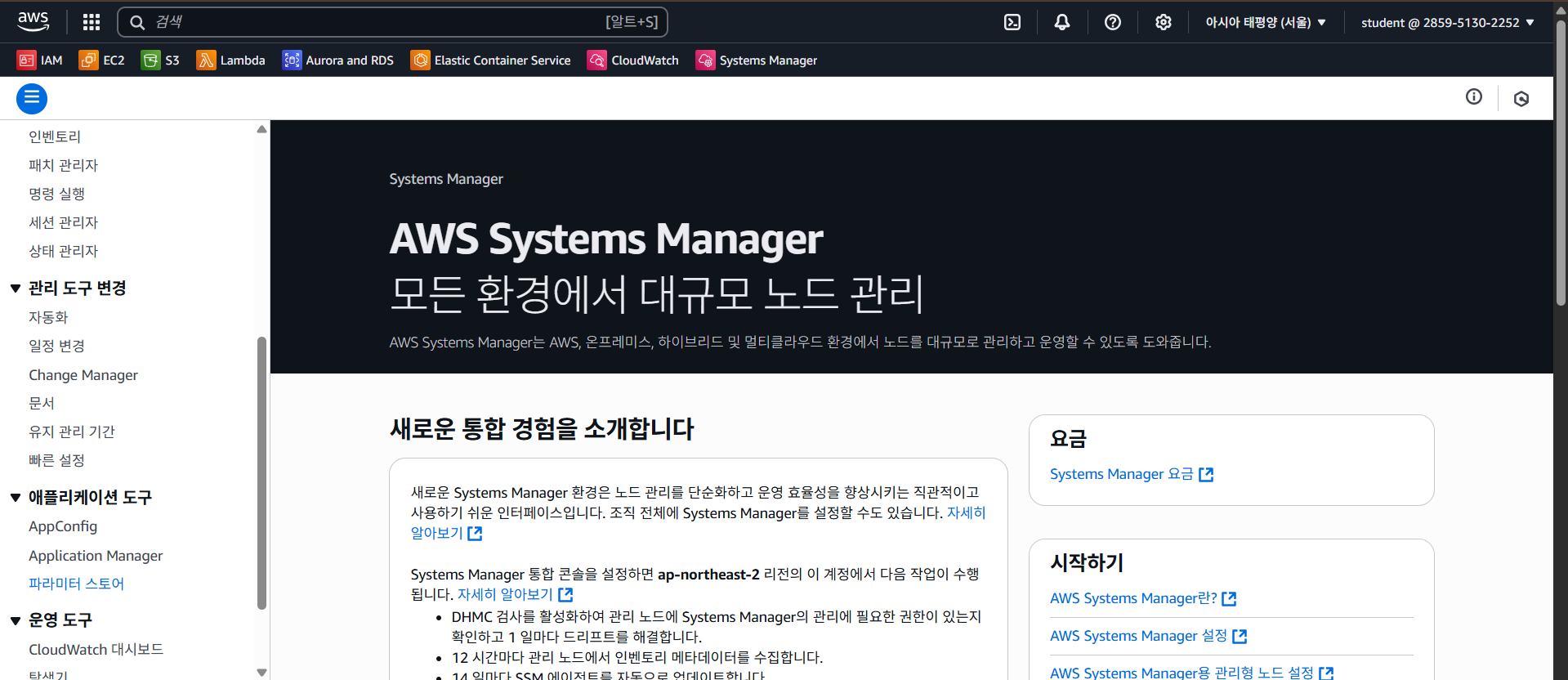Screen dimensions: 1568x680
Task: Collapse the 애플리케이션 도구 section
Action: (16, 498)
